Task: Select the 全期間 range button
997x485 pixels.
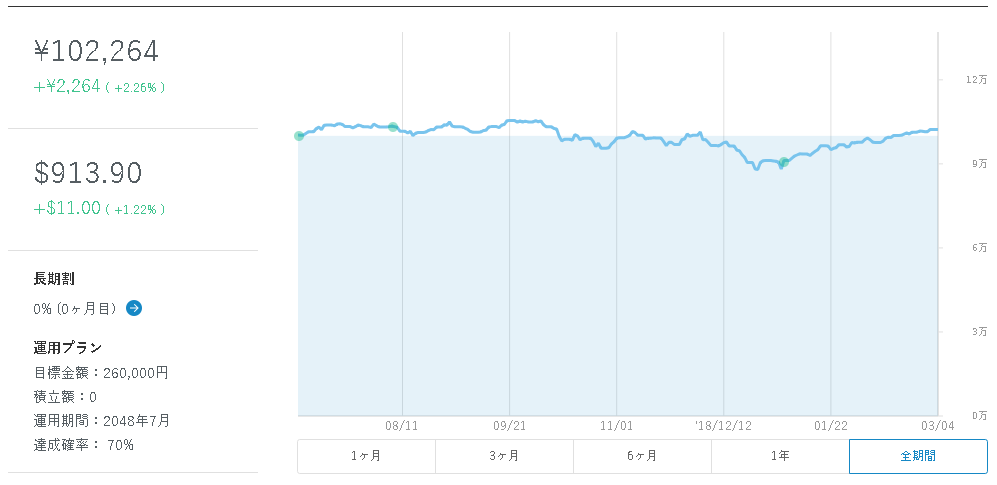Action: pyautogui.click(x=918, y=456)
